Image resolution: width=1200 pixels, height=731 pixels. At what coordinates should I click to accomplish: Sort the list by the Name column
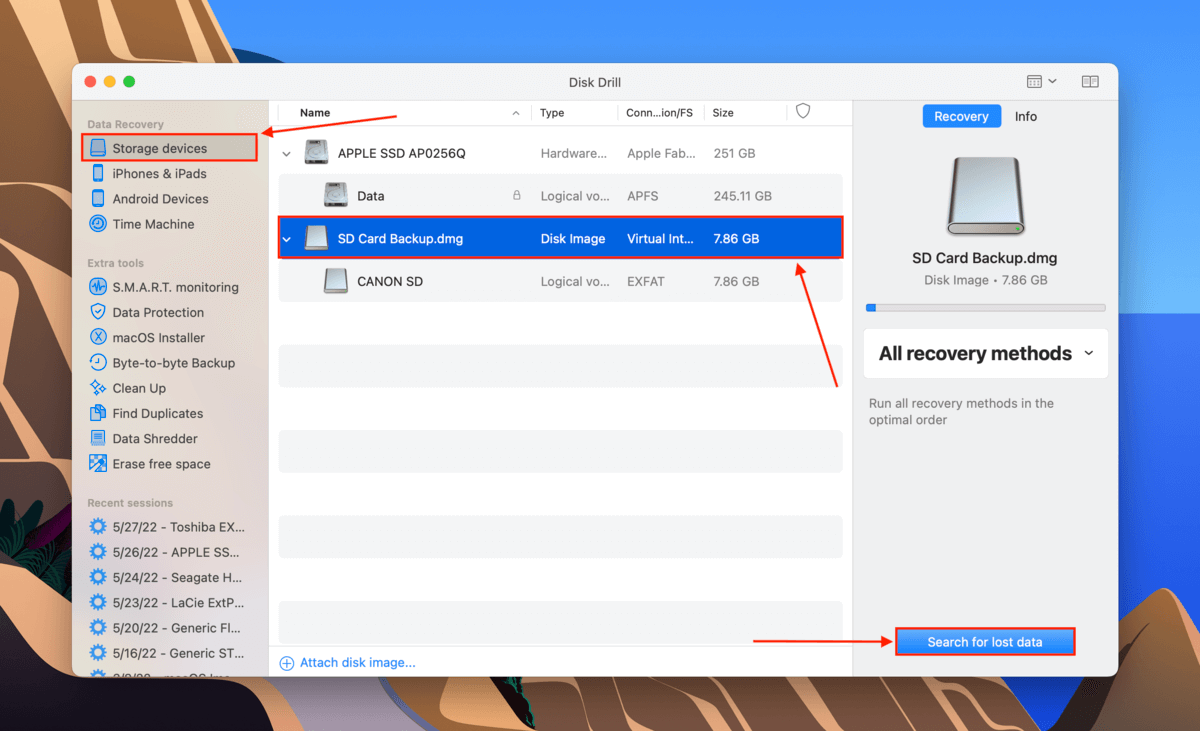pyautogui.click(x=315, y=113)
